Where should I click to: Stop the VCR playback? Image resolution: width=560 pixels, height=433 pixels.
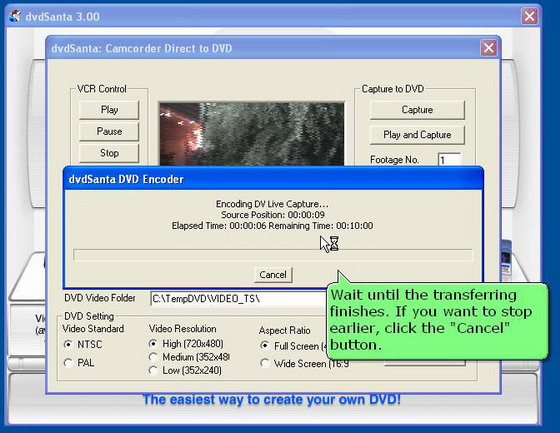(x=109, y=153)
